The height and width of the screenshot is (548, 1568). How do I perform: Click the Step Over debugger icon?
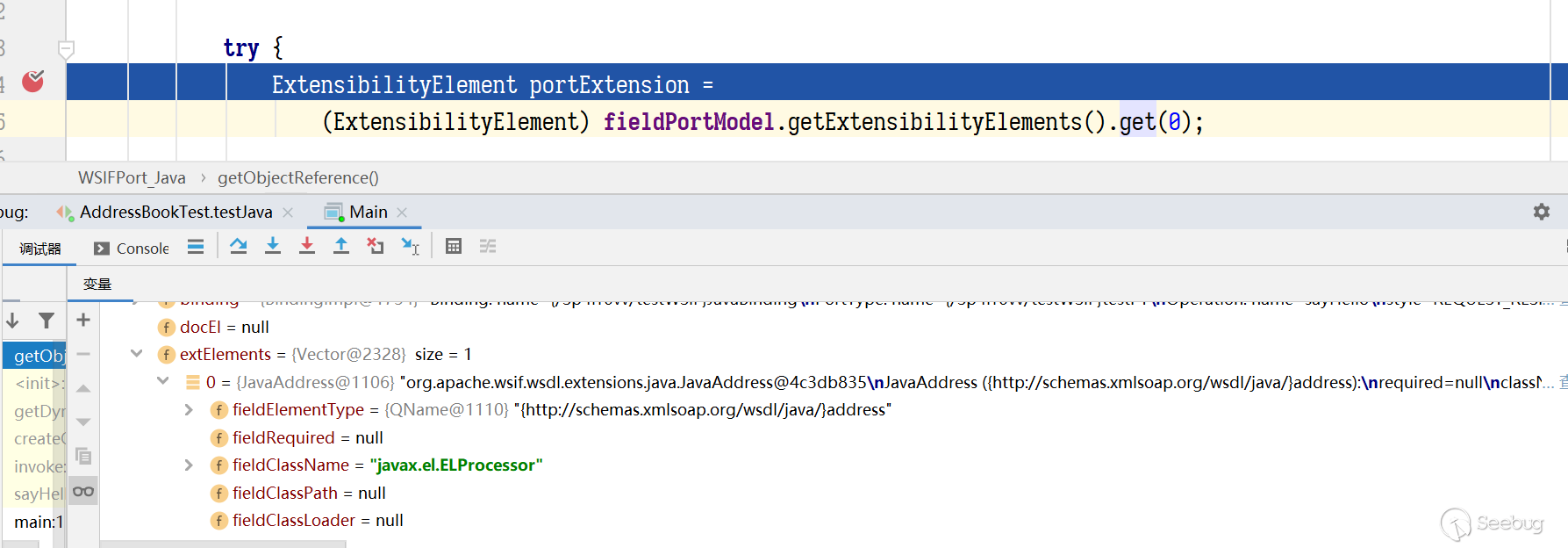point(239,247)
